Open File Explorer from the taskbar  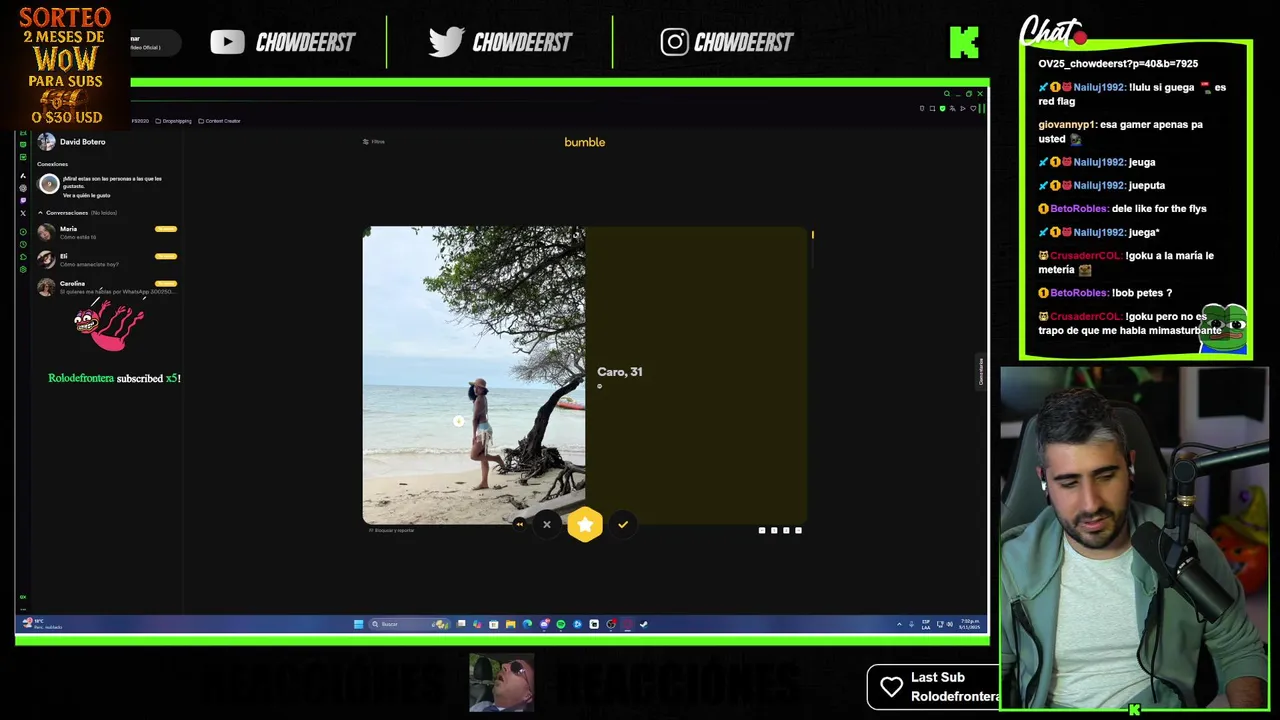click(510, 624)
